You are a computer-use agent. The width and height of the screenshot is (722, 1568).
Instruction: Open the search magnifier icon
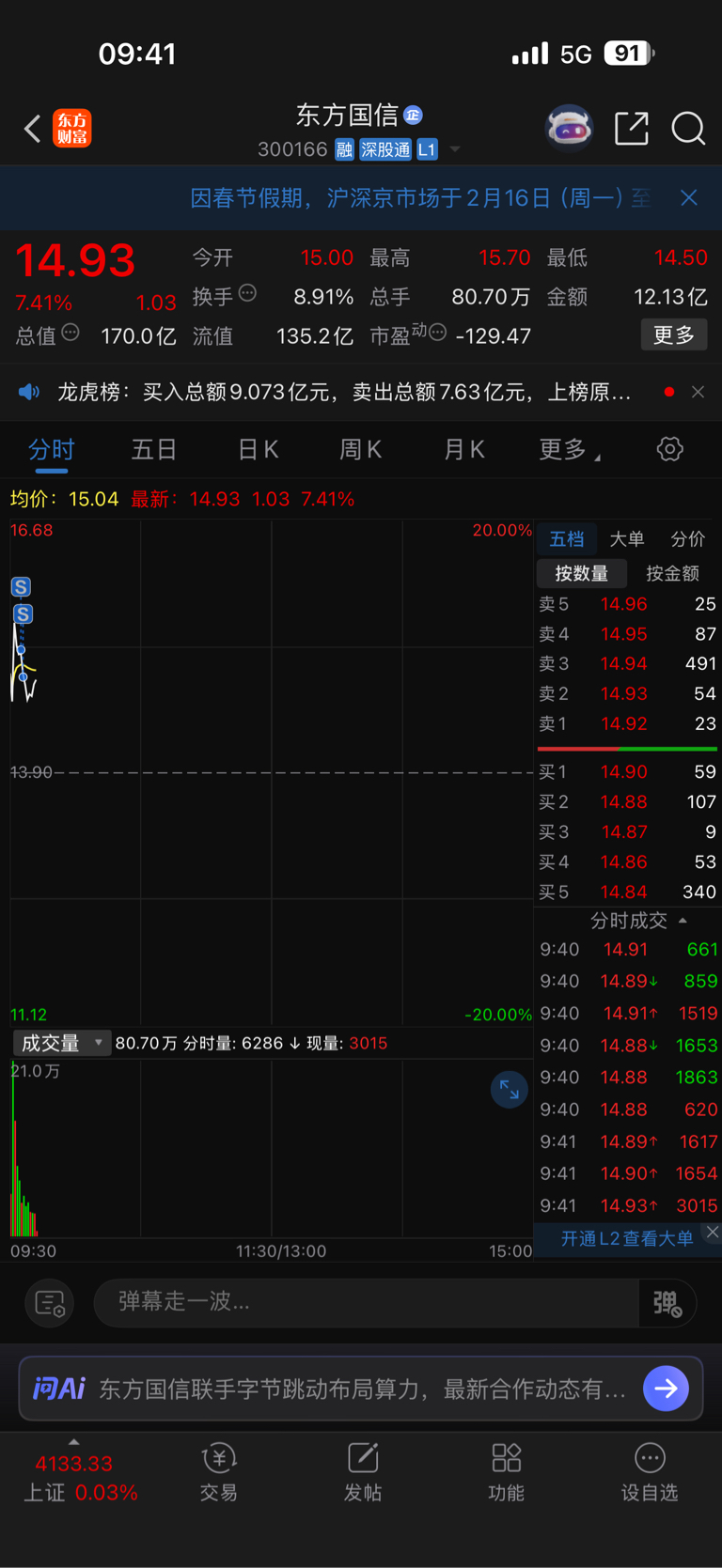688,129
